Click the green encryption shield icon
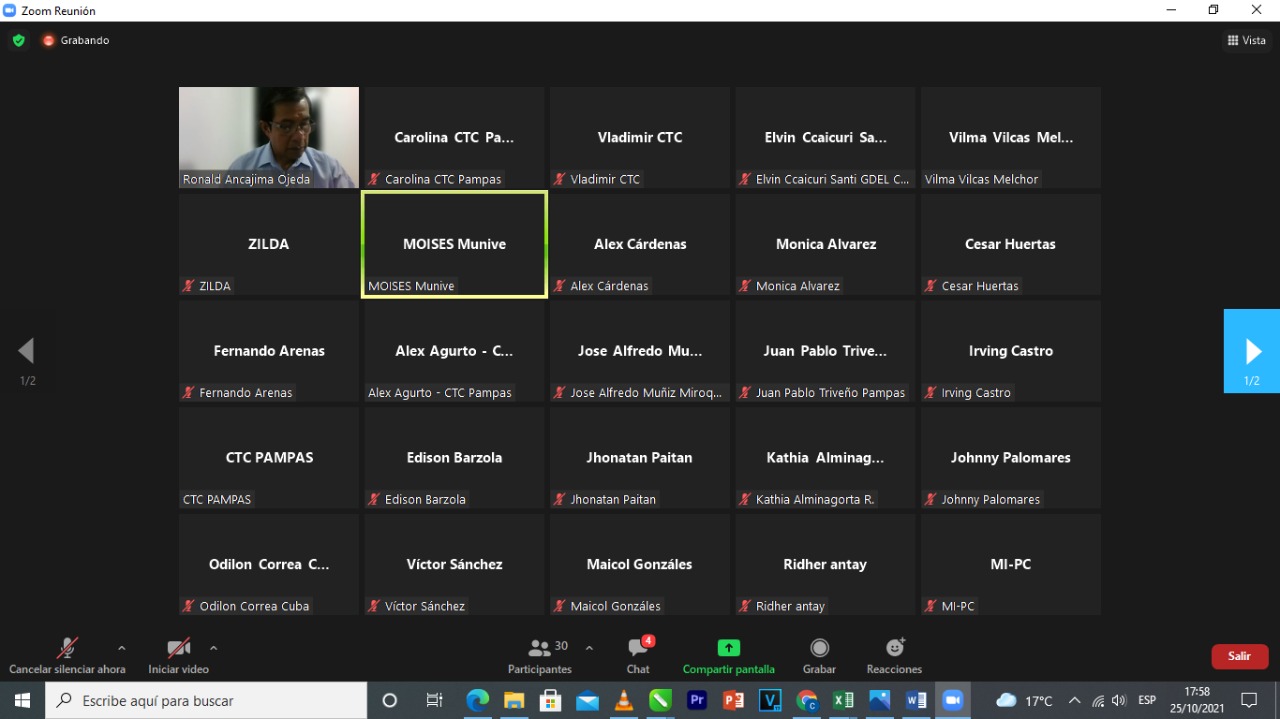 [x=18, y=41]
